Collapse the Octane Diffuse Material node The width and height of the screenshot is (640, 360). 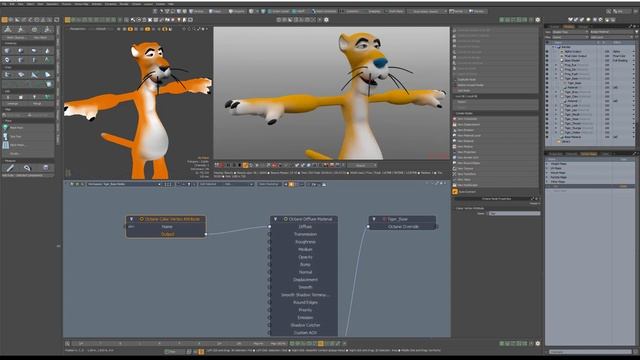click(276, 219)
